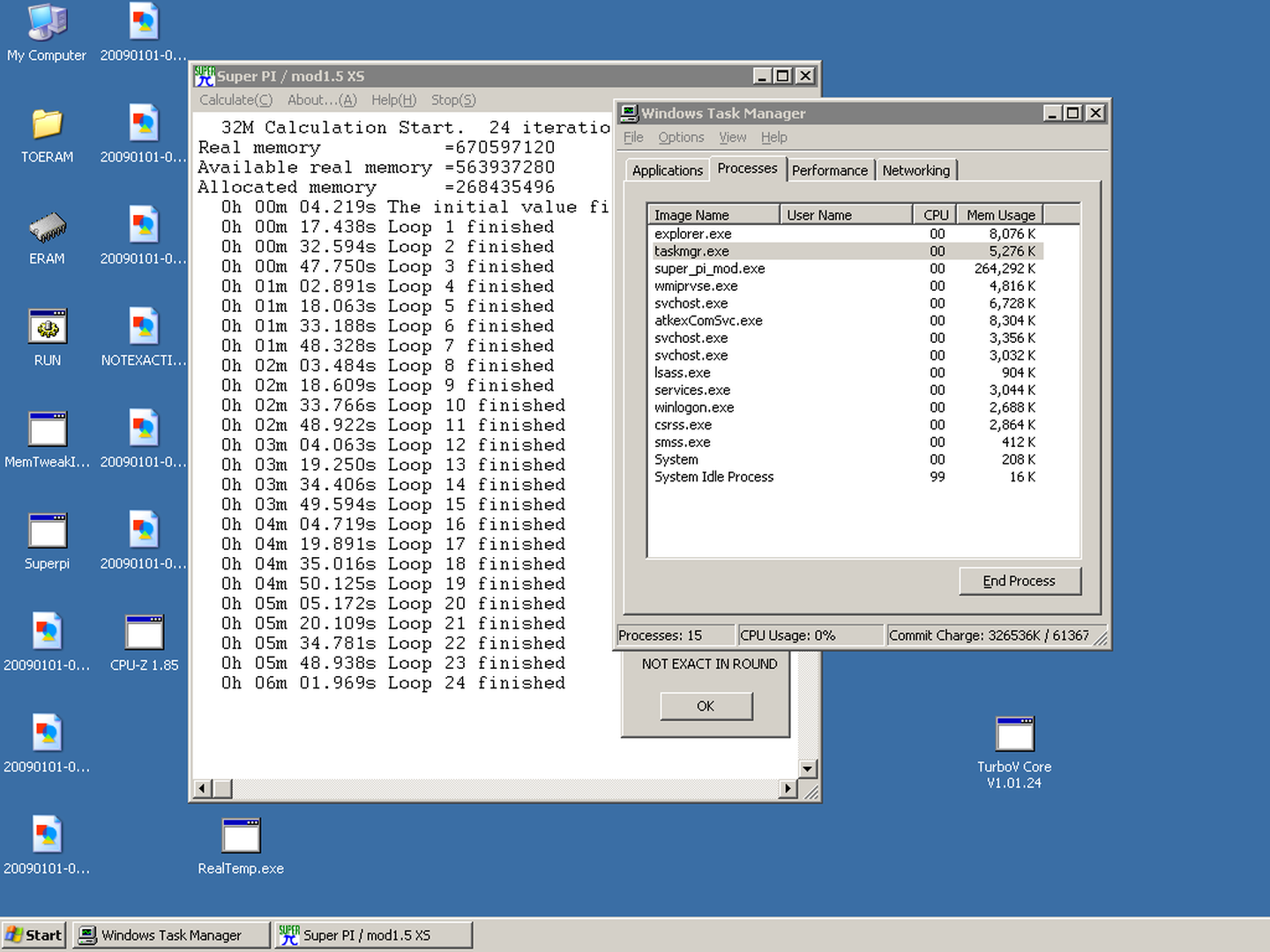Open Task Manager Options menu
The width and height of the screenshot is (1270, 952).
pos(681,138)
